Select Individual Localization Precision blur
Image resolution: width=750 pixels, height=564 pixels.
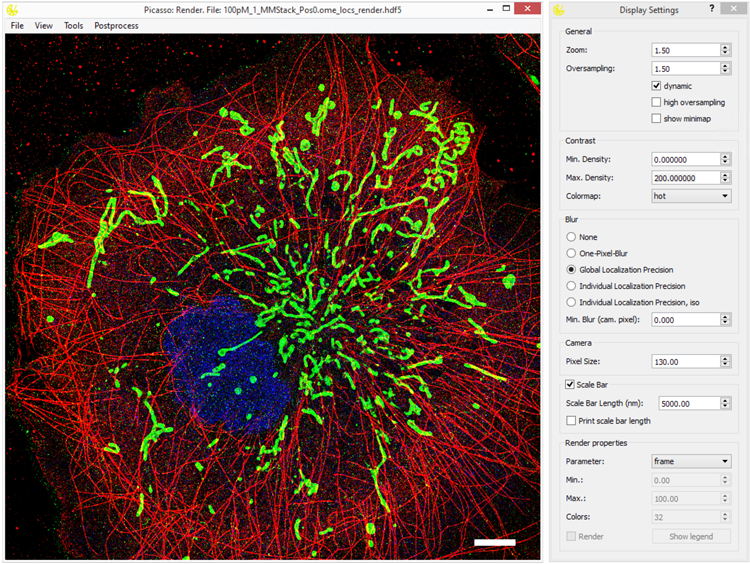pos(571,286)
